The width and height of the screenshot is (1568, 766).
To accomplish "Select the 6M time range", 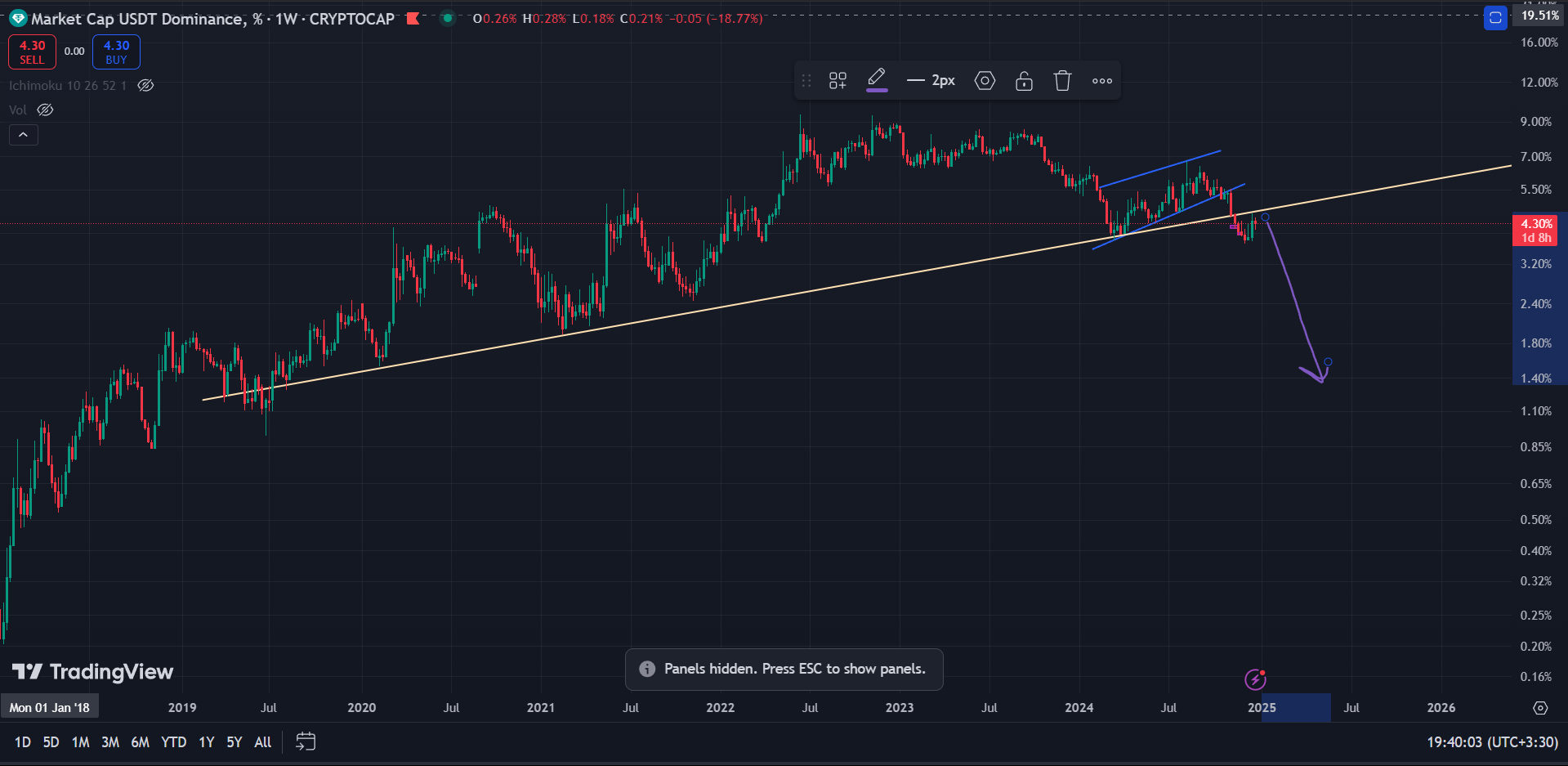I will pos(141,742).
